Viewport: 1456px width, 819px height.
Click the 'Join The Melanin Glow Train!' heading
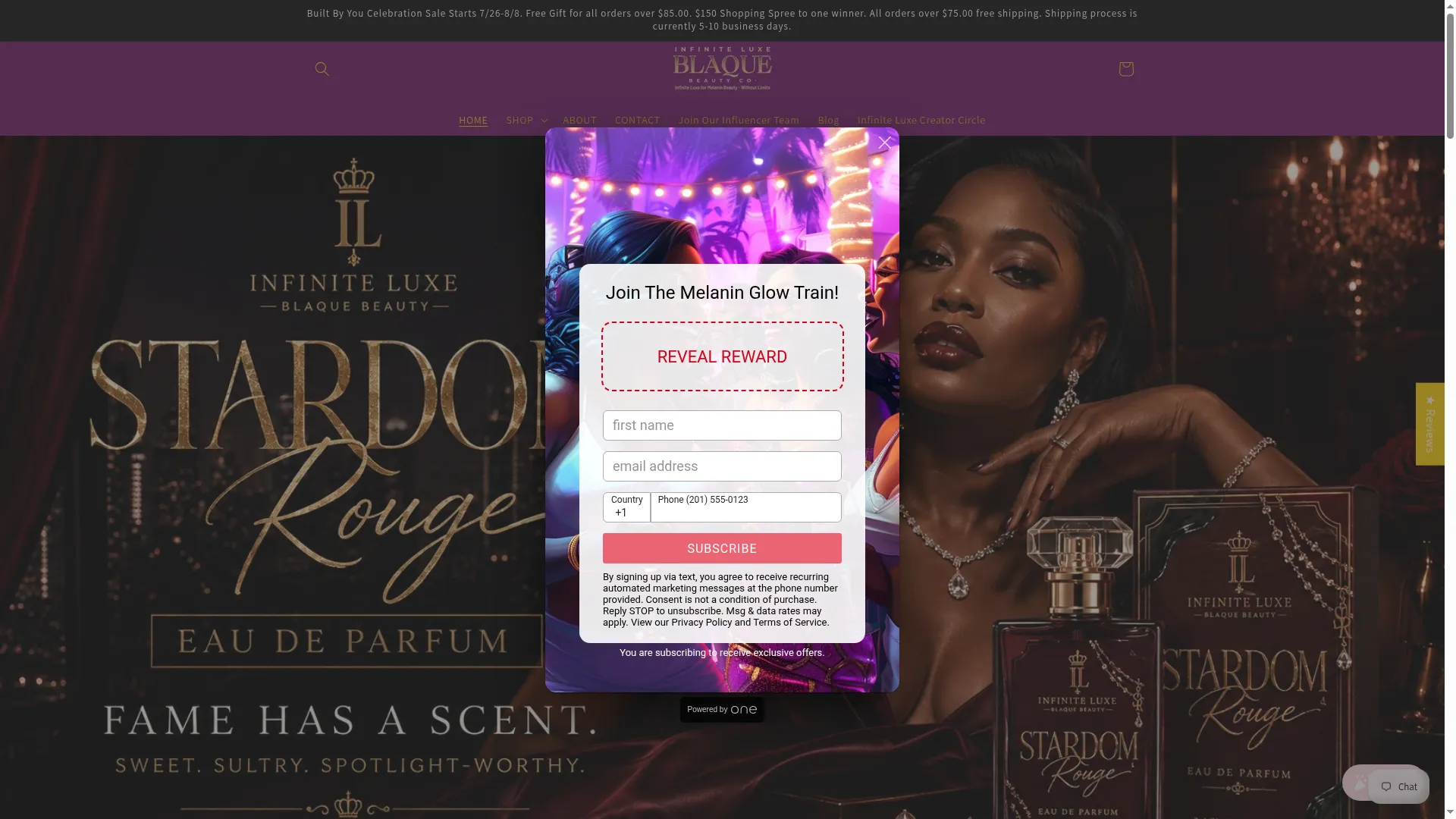tap(722, 293)
